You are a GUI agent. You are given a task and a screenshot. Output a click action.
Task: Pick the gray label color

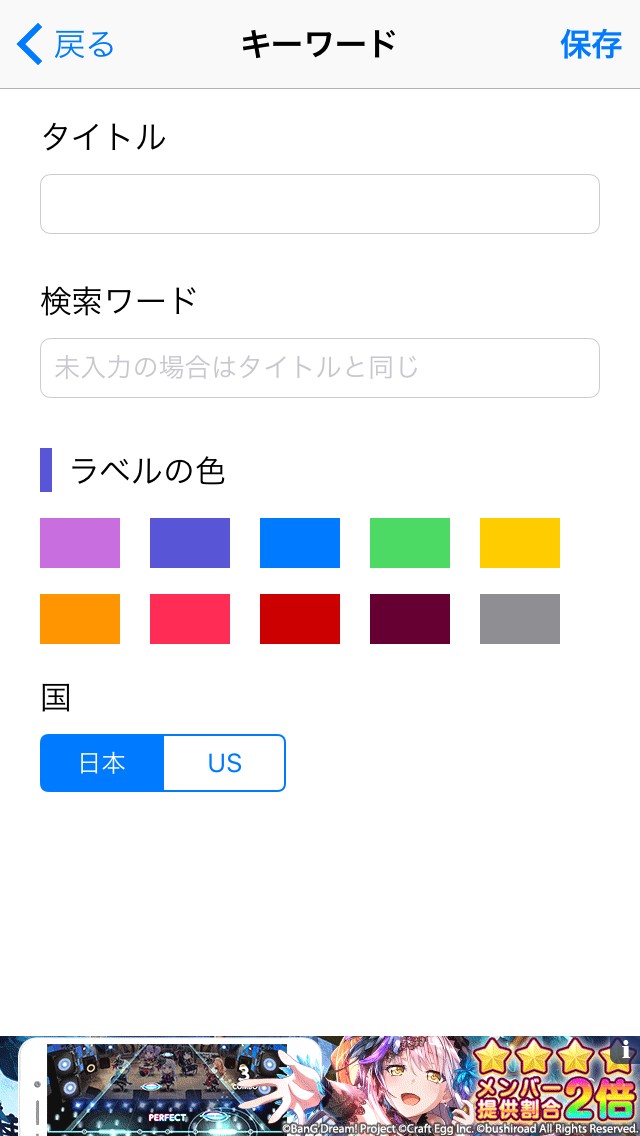[520, 619]
